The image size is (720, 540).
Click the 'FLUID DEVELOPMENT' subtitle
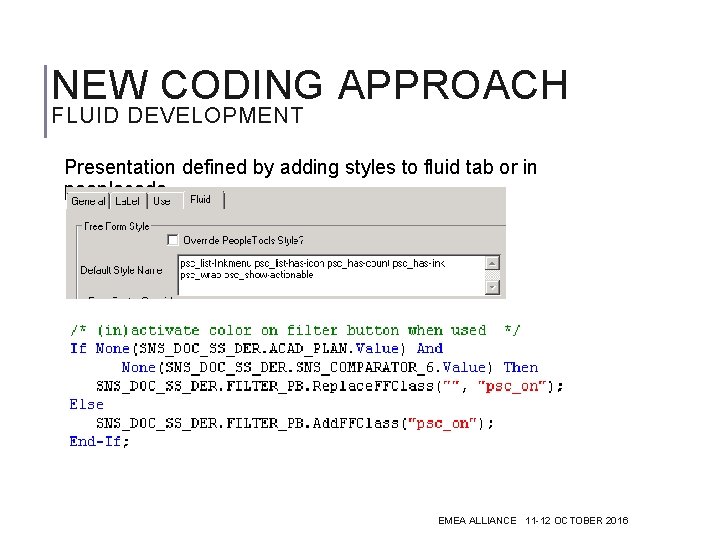[x=177, y=115]
